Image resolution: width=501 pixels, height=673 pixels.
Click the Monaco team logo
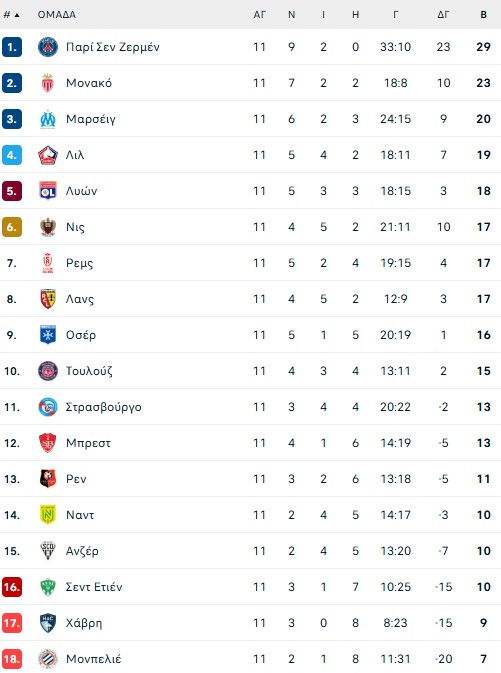click(48, 83)
